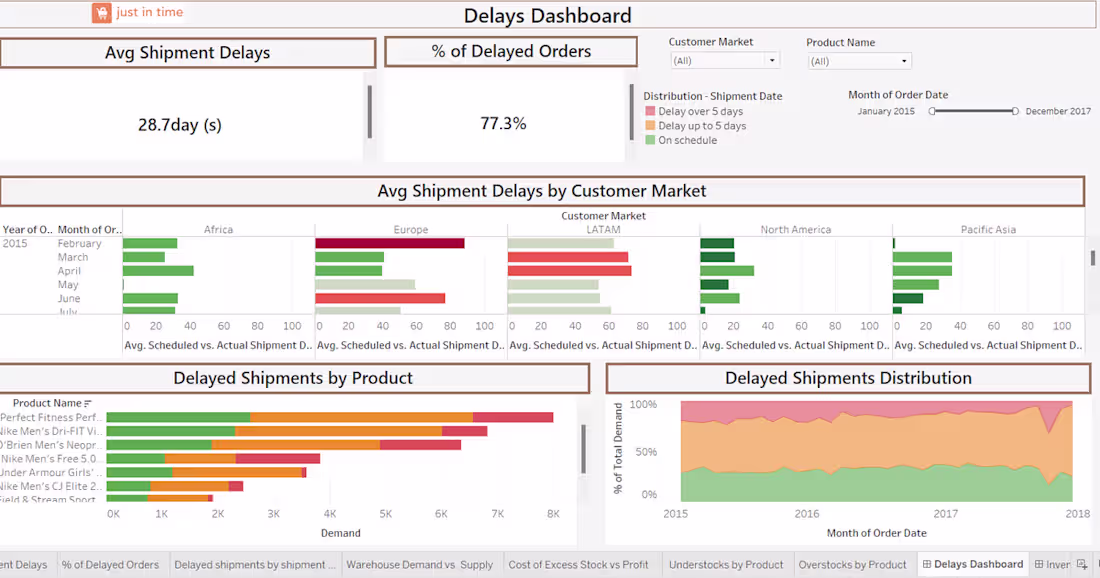Switch to the % of Delayed Orders tab
The height and width of the screenshot is (578, 1100).
112,564
